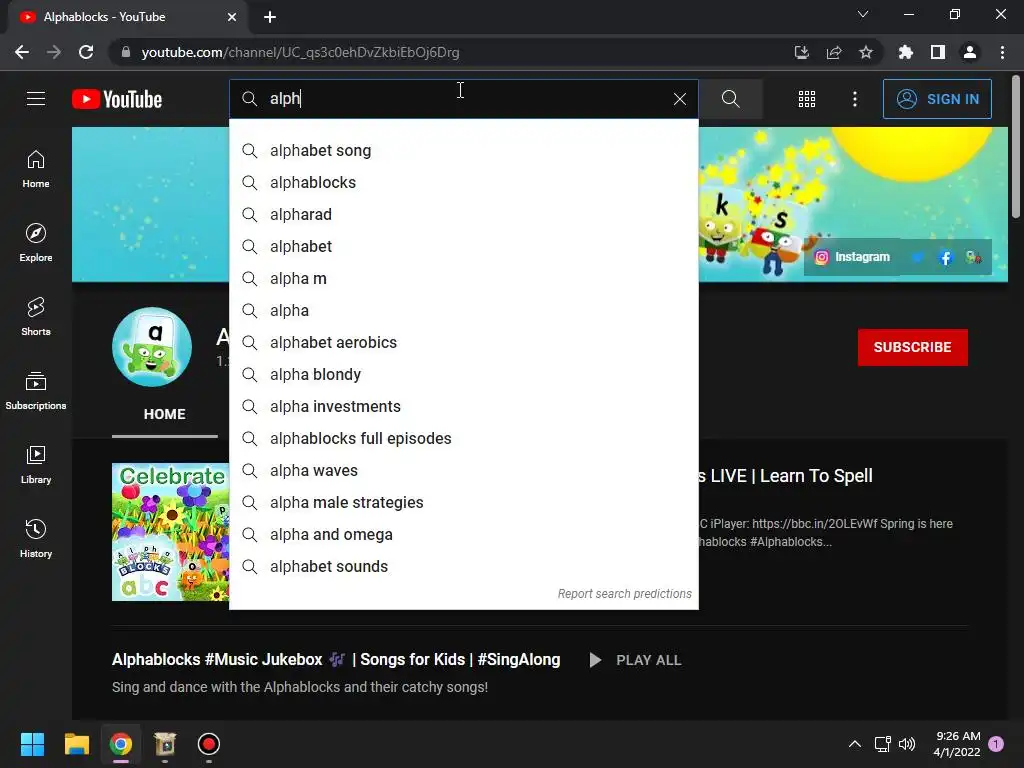Choose 'alpha waves' suggestion
The height and width of the screenshot is (768, 1024).
pos(464,470)
